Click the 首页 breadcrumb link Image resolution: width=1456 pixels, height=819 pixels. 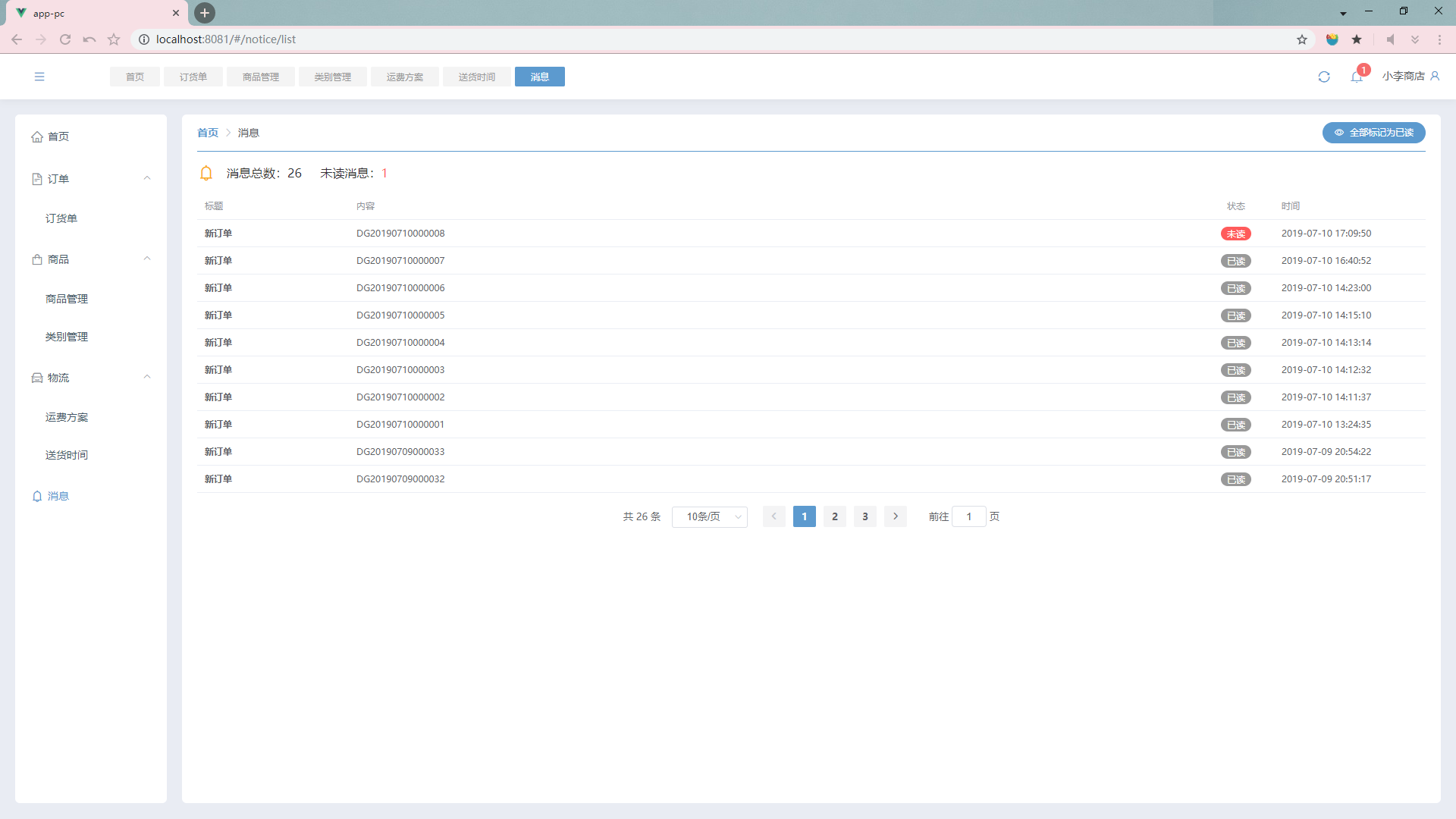[207, 133]
